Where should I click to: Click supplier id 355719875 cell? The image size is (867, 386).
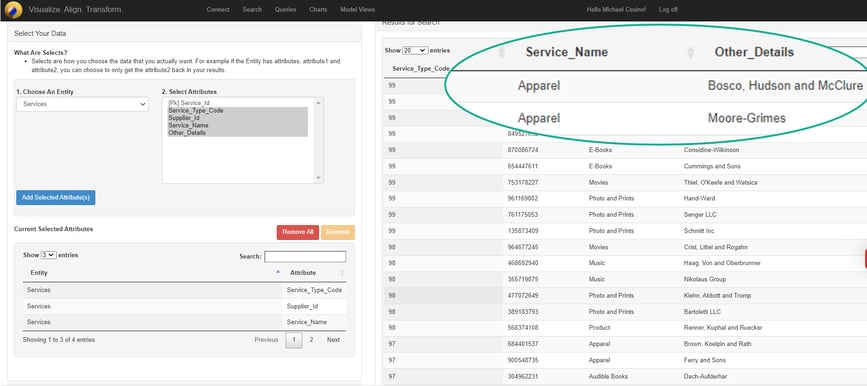523,279
